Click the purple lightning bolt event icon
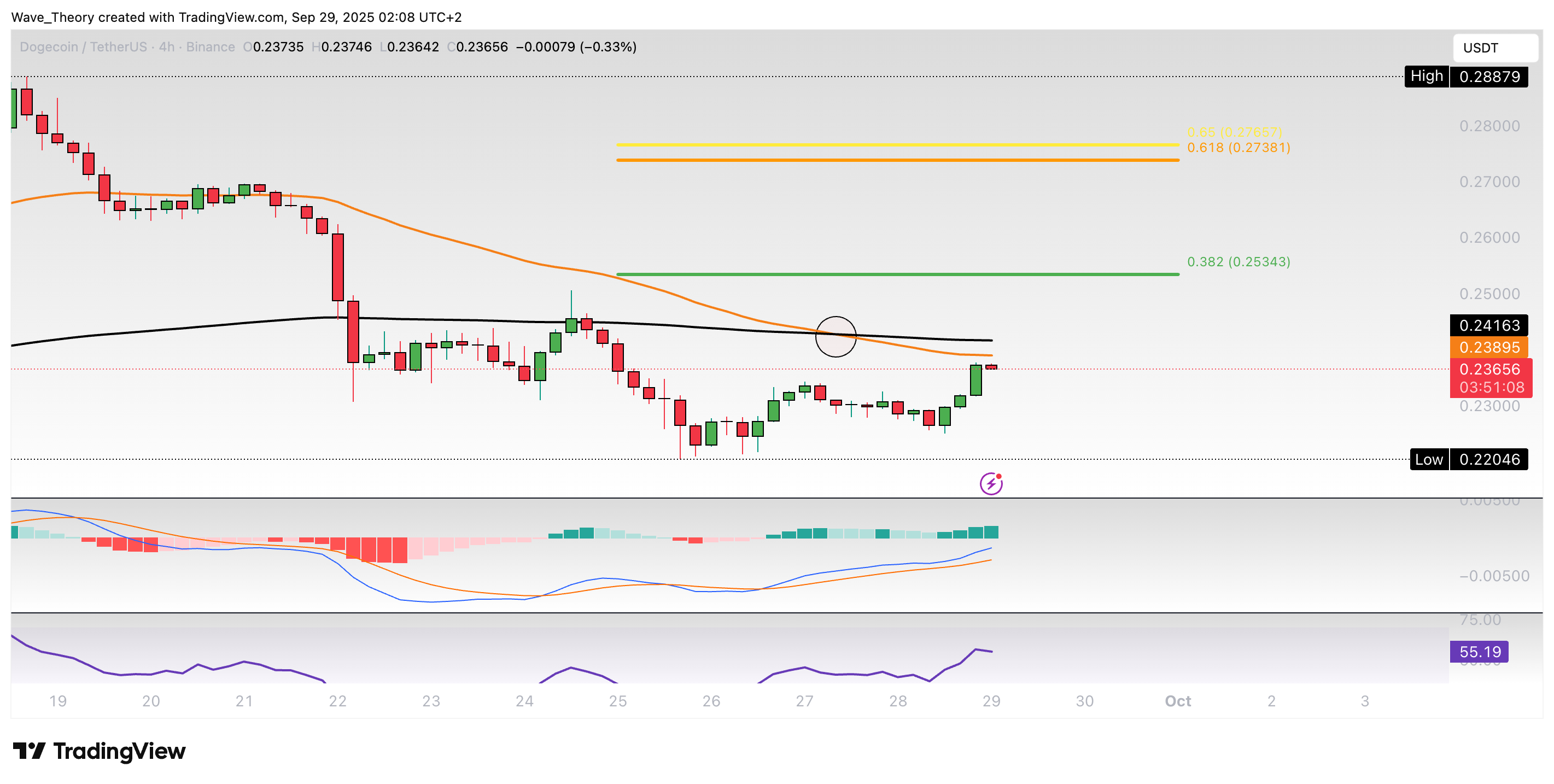 click(991, 484)
